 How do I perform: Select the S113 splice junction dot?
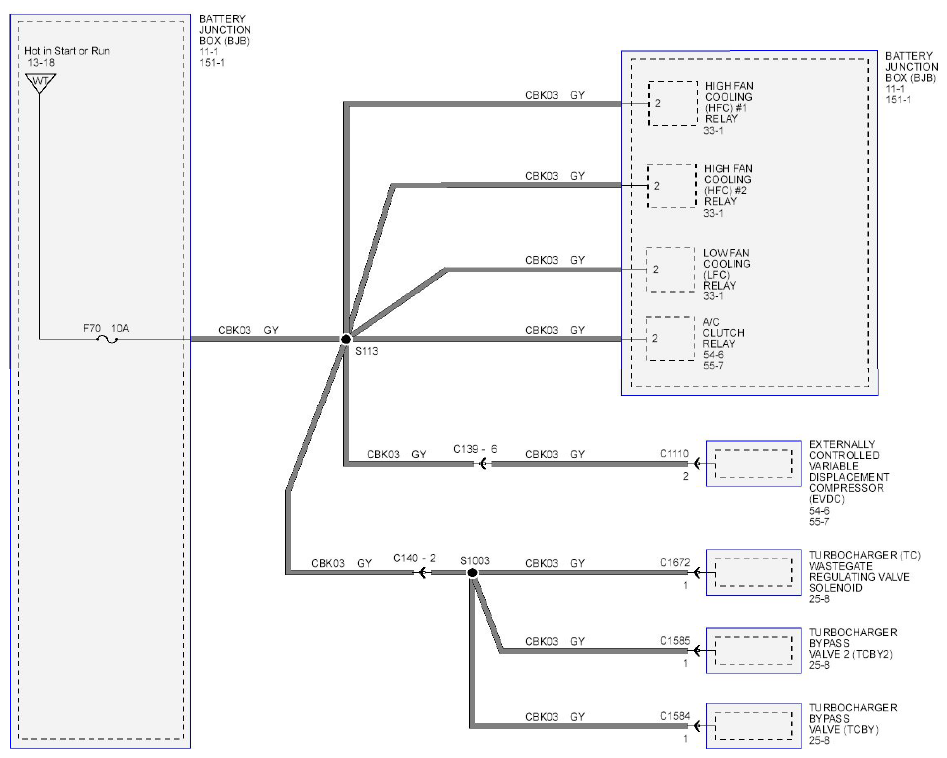pyautogui.click(x=345, y=339)
